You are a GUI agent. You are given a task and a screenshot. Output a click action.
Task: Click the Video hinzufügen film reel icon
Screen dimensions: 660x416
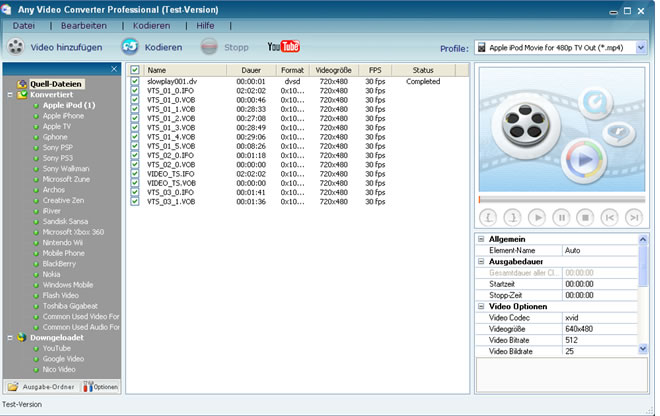pyautogui.click(x=16, y=47)
